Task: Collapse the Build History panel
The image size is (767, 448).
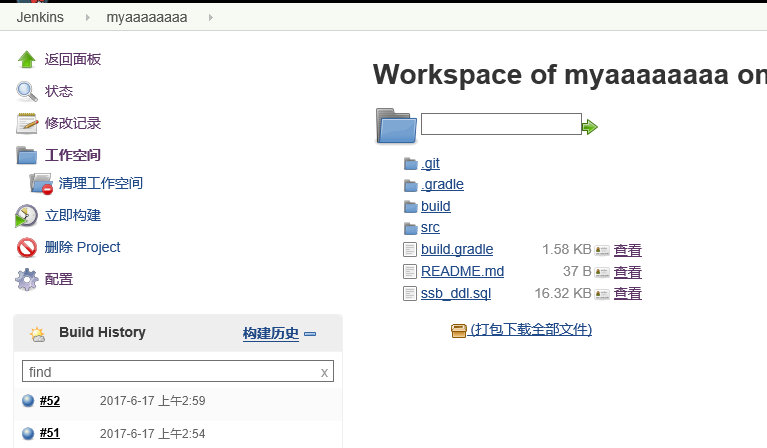Action: [x=310, y=334]
